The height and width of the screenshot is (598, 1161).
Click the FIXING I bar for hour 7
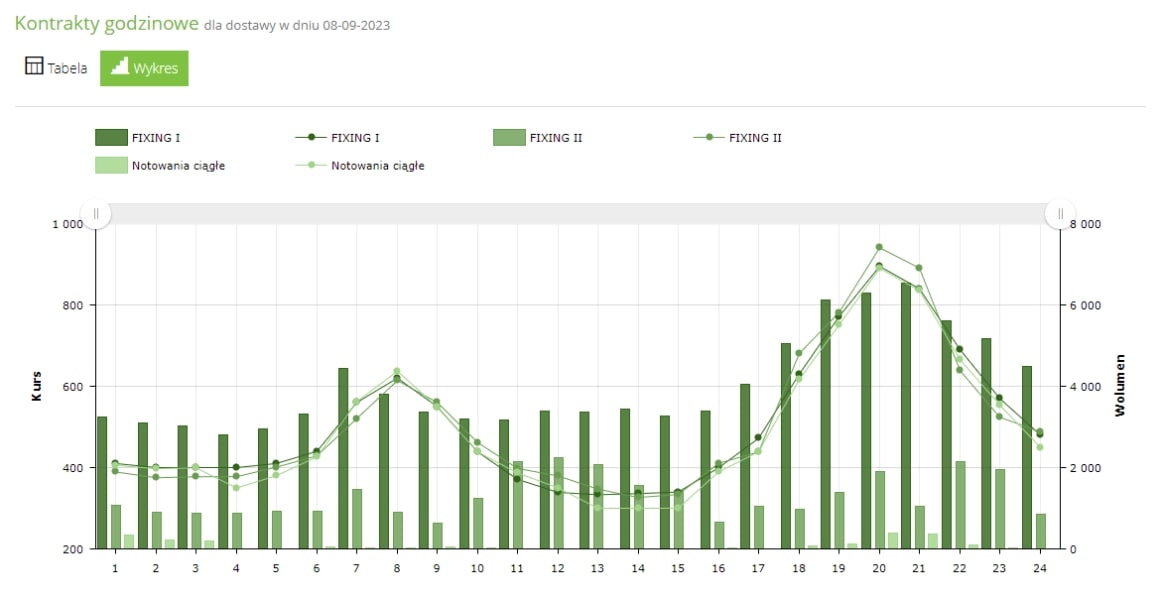[343, 460]
